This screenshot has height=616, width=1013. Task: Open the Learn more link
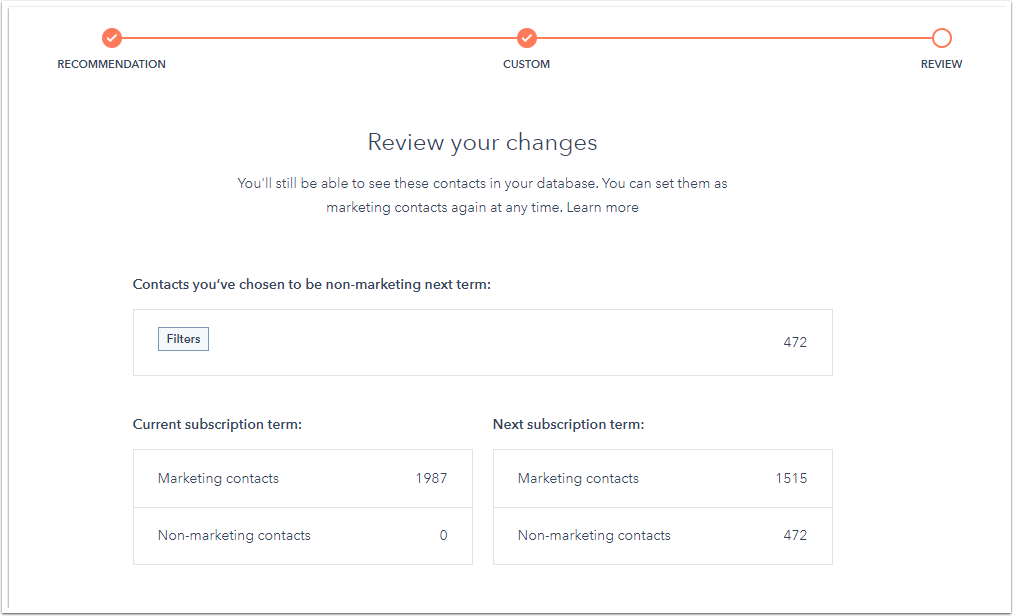pos(602,207)
